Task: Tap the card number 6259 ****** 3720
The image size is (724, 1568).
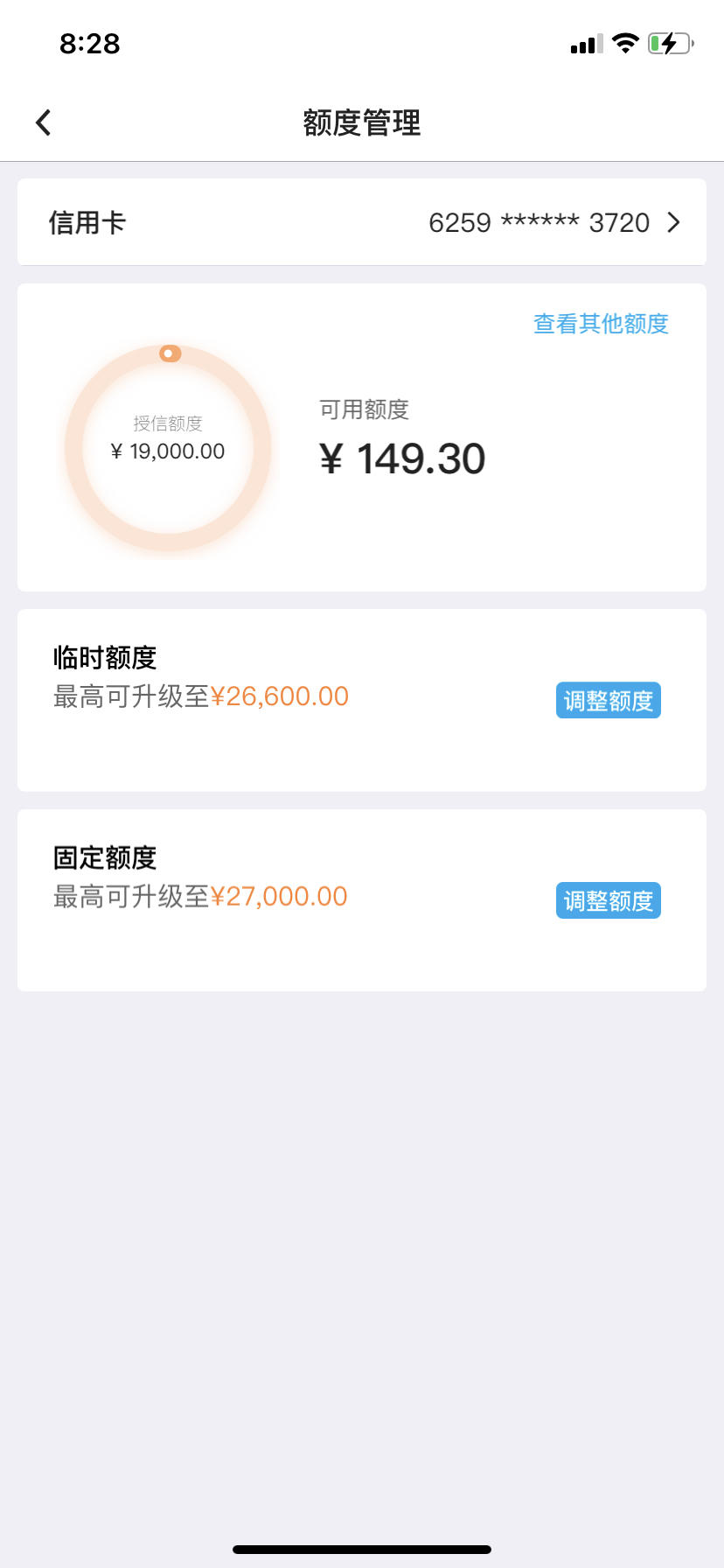Action: coord(539,222)
